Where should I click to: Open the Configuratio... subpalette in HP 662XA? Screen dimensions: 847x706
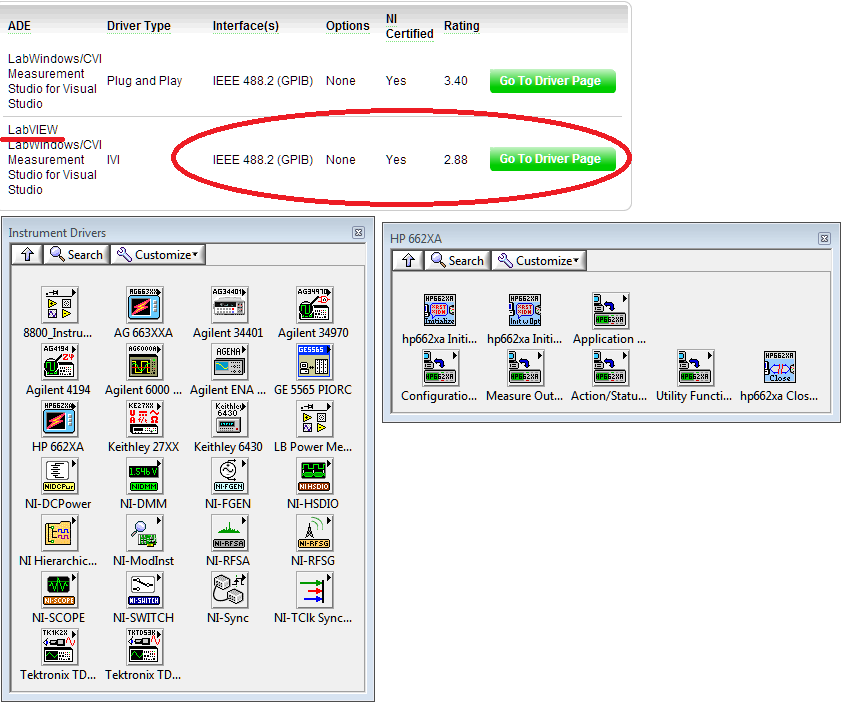tap(440, 367)
